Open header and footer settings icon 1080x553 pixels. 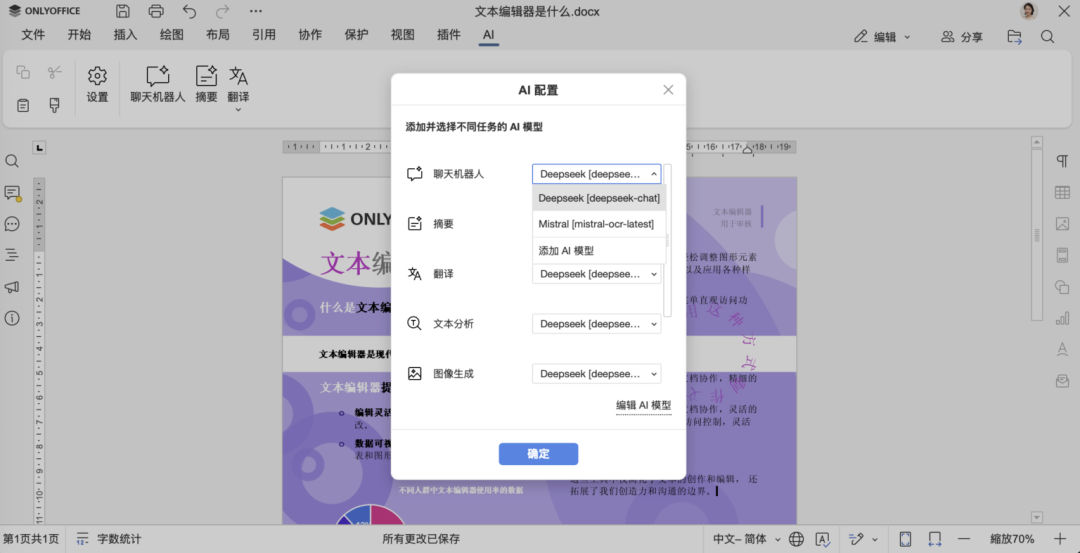tap(1062, 255)
